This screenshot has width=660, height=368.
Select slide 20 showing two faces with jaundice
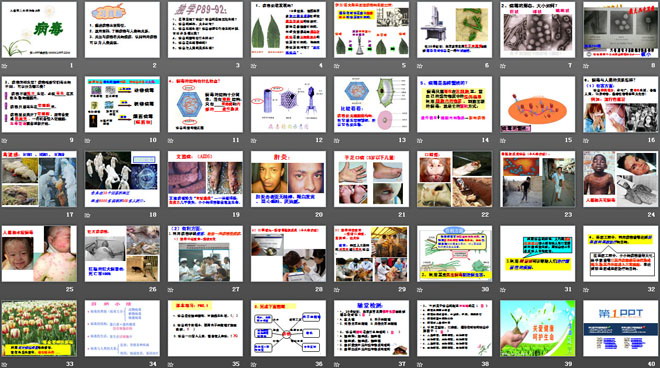288,179
